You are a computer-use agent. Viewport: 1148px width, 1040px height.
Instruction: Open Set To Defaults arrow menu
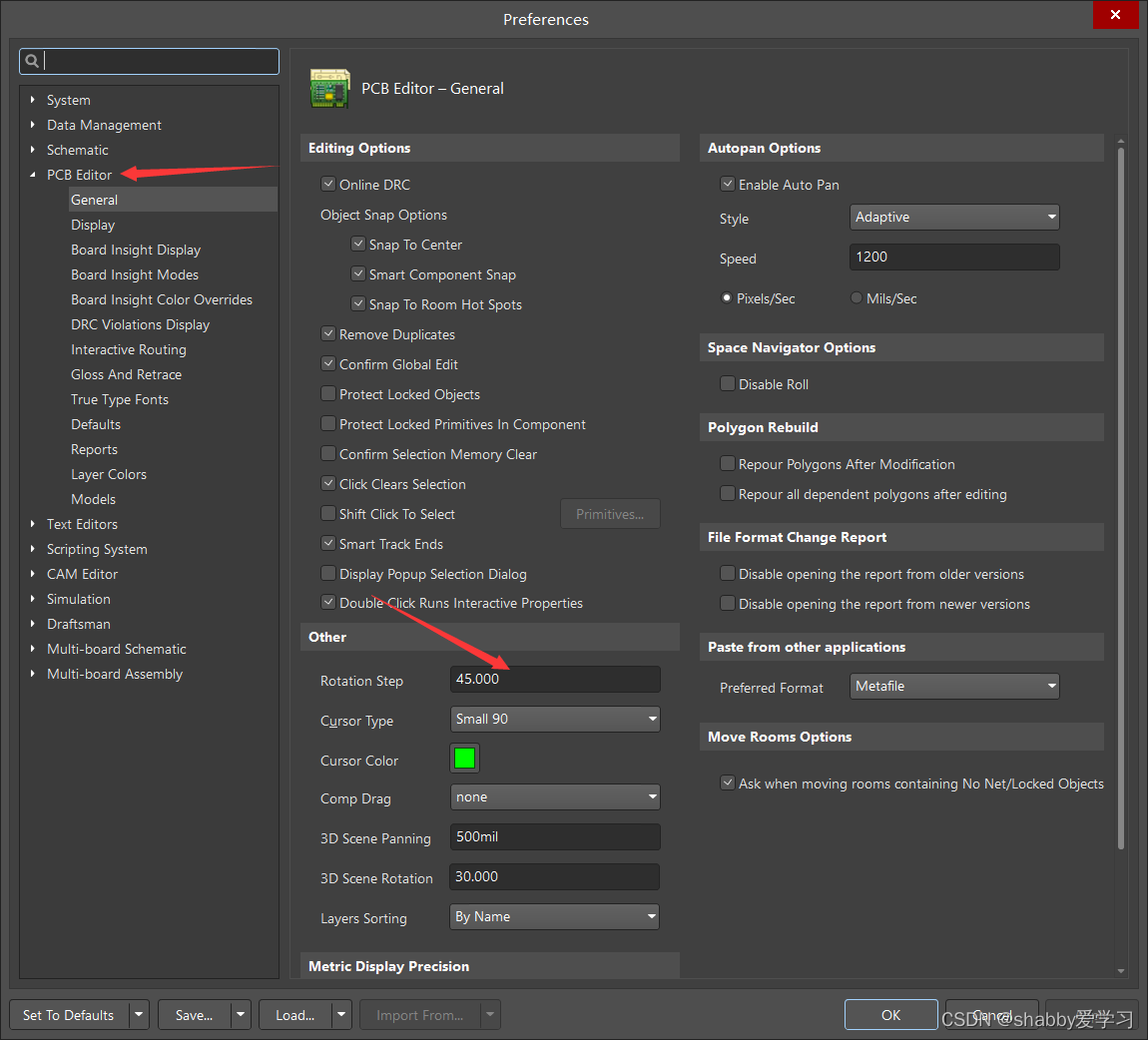point(139,1014)
